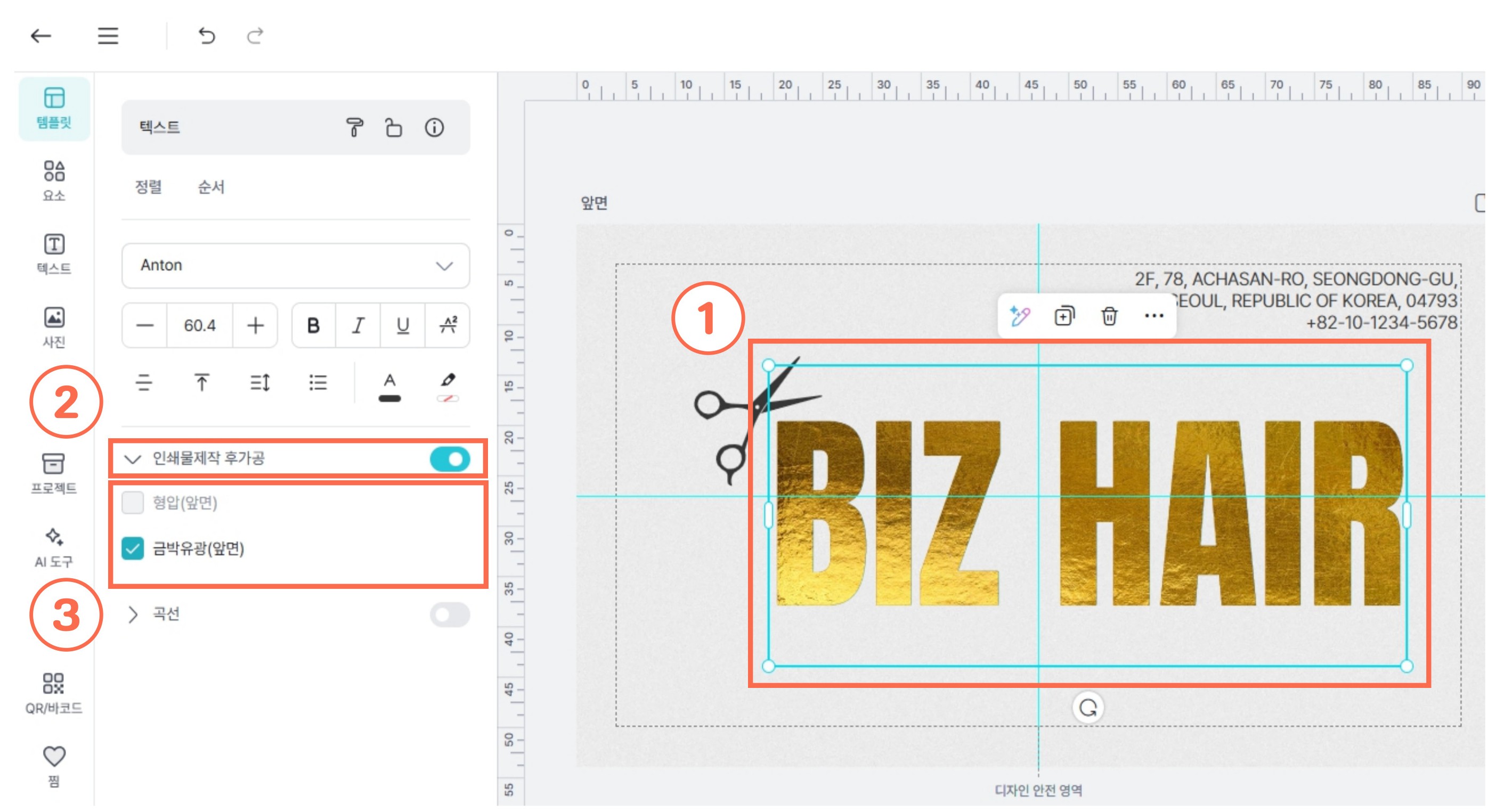The image size is (1488, 812).
Task: Switch to the 순서 tab
Action: pos(211,186)
